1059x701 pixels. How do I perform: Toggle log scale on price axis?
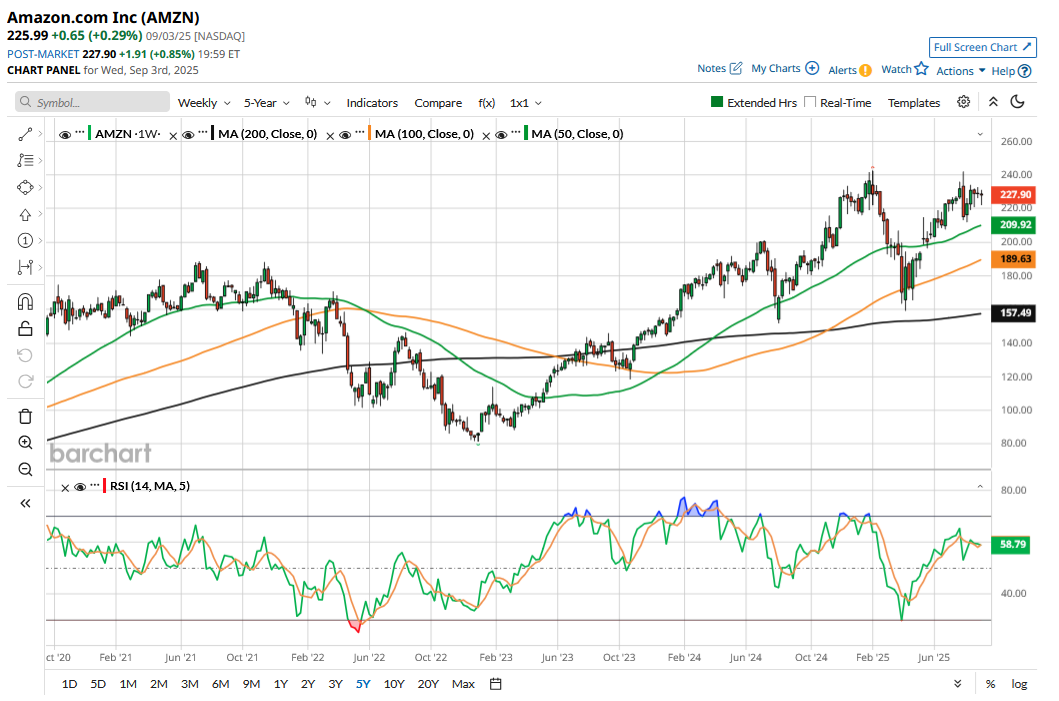(x=1019, y=684)
